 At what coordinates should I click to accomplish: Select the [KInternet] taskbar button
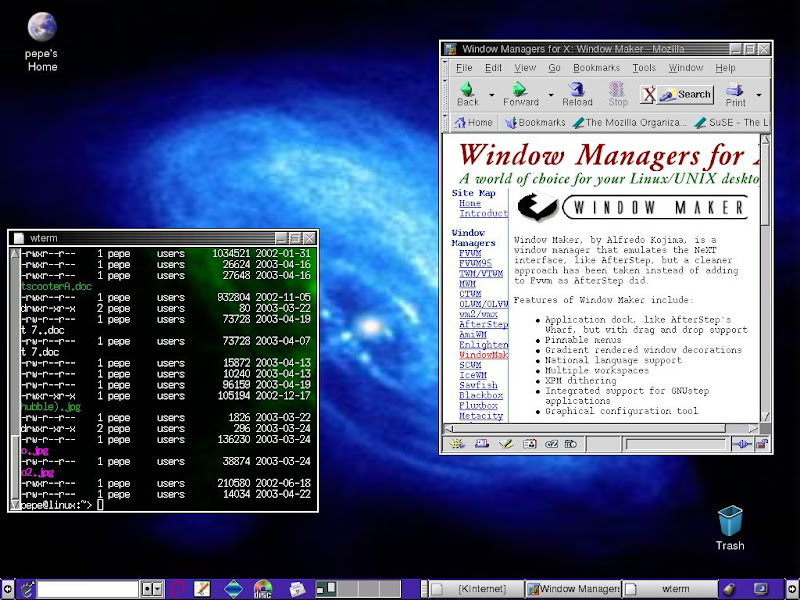pos(477,589)
